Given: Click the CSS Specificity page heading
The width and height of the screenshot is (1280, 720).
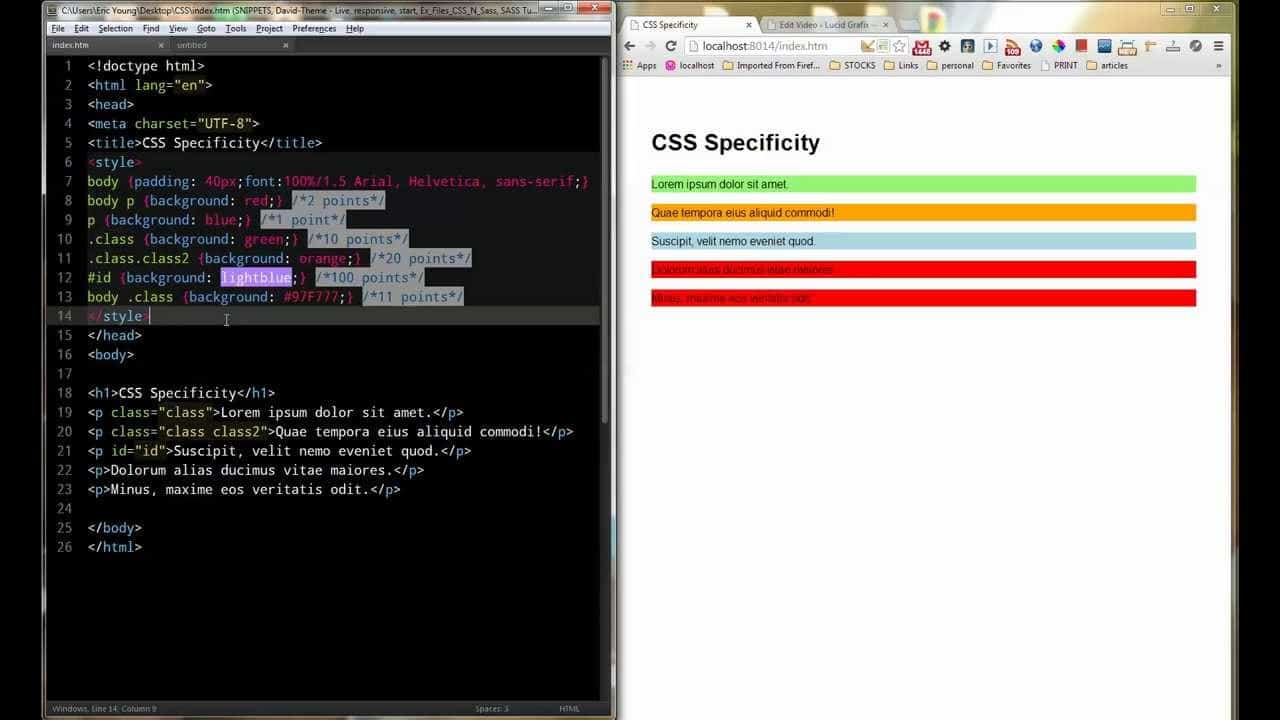Looking at the screenshot, I should (x=735, y=143).
